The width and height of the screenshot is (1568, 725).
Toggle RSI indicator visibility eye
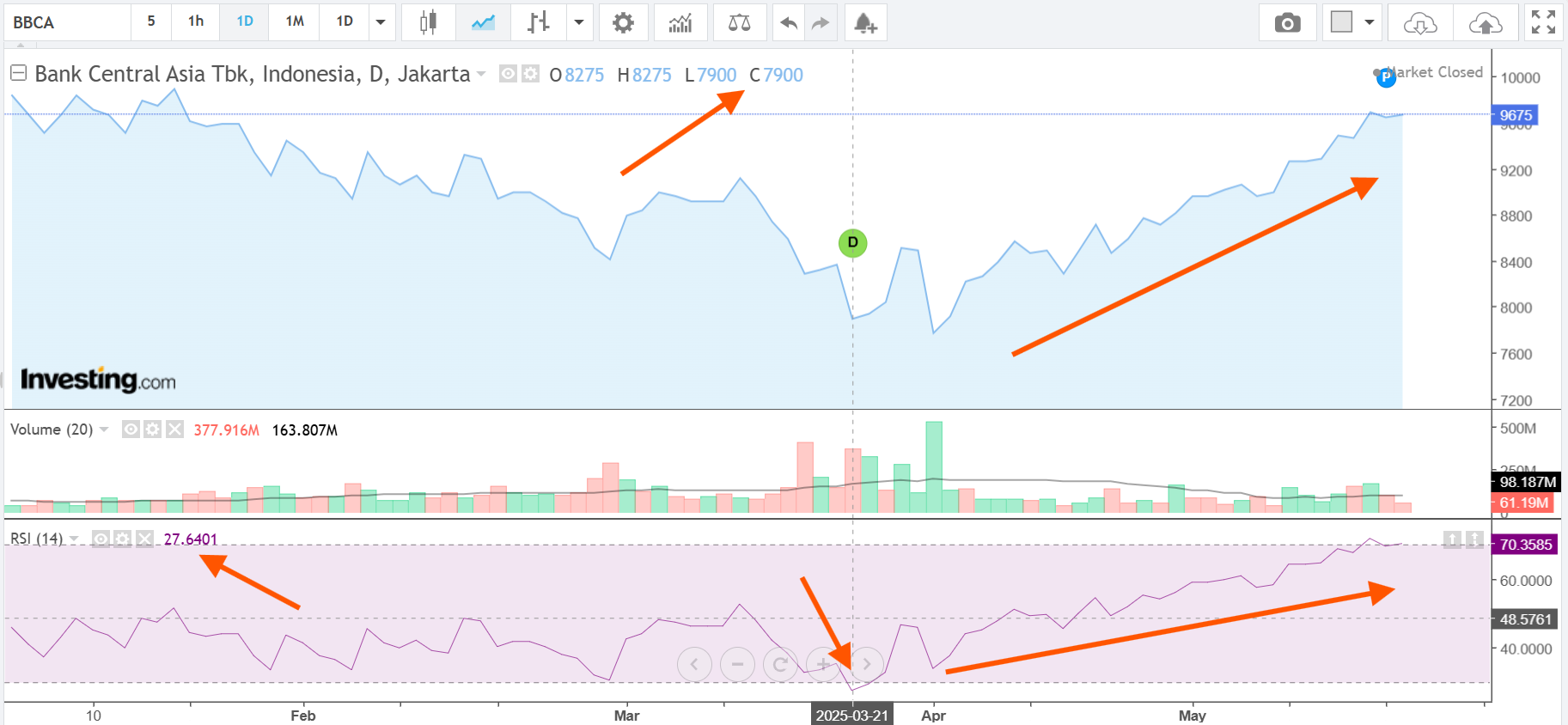coord(101,539)
